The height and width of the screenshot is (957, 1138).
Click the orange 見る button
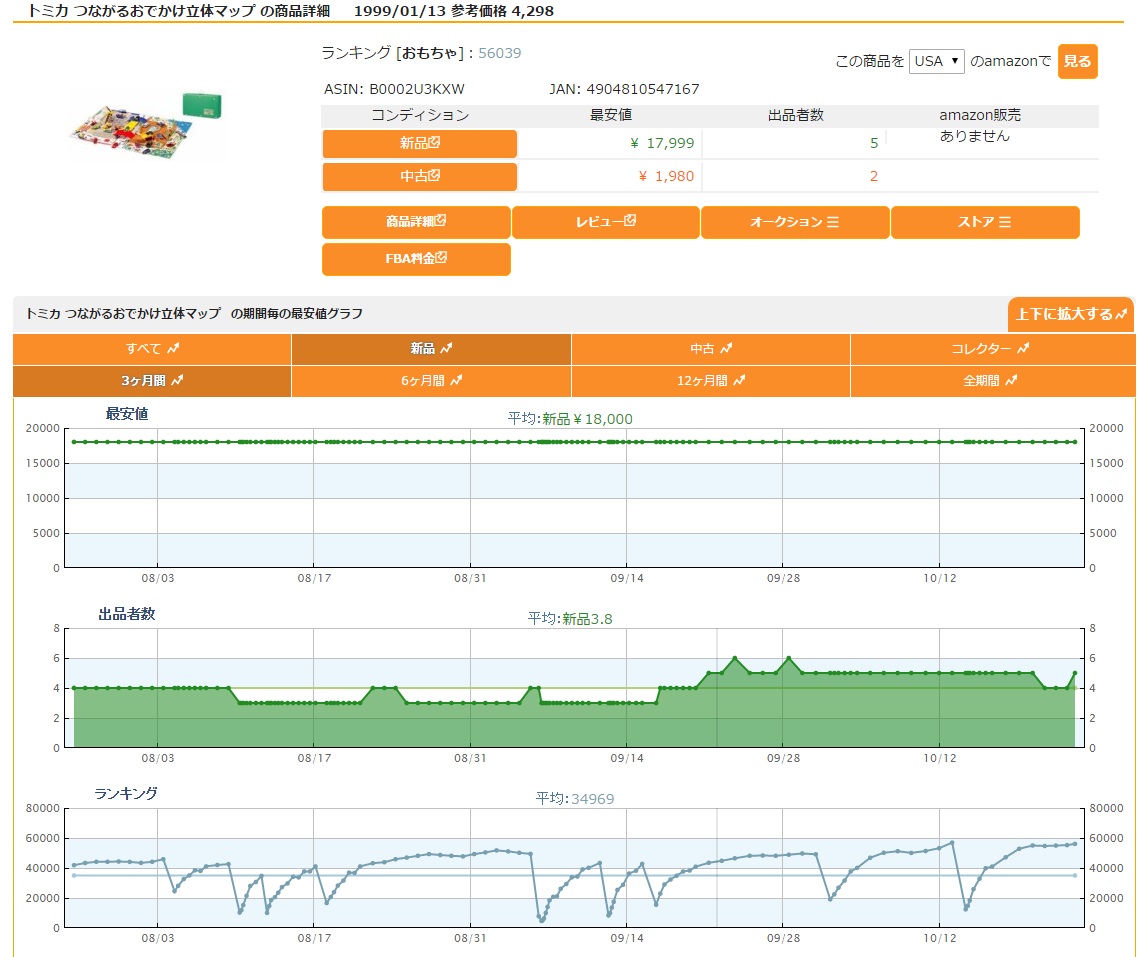coord(1077,61)
